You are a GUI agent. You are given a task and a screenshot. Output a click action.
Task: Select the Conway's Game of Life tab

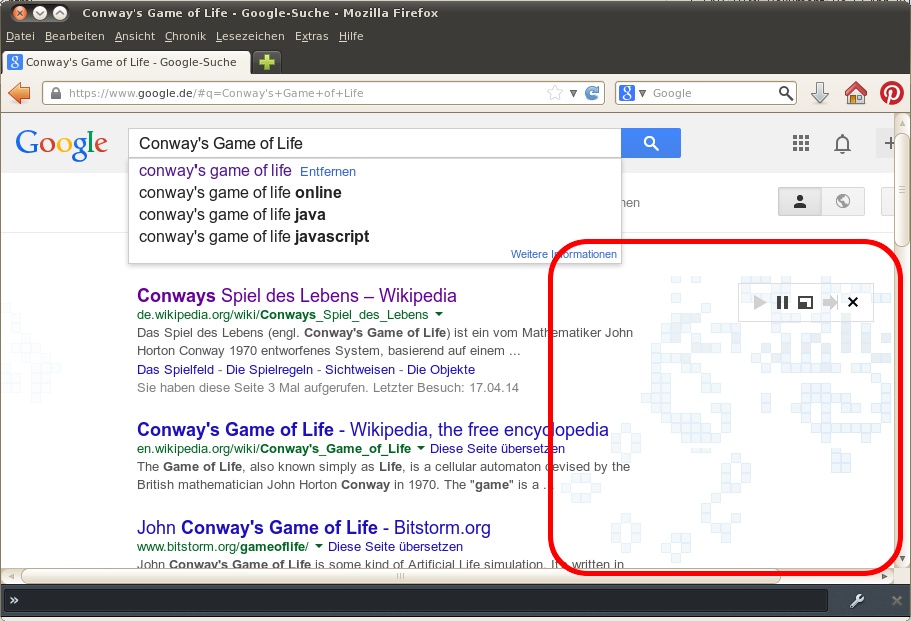(127, 62)
